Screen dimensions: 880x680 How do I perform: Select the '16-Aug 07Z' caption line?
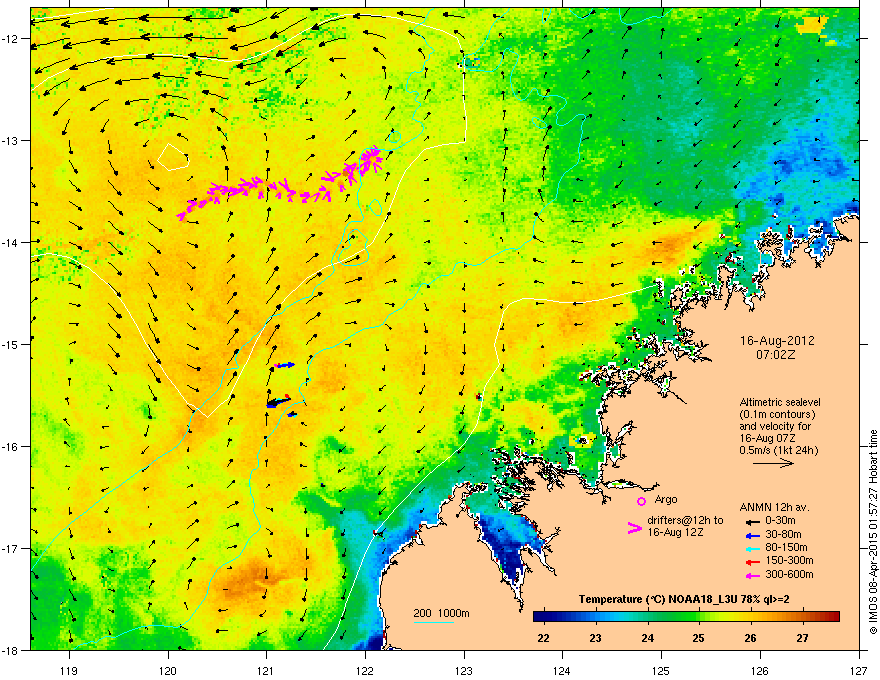[x=767, y=438]
